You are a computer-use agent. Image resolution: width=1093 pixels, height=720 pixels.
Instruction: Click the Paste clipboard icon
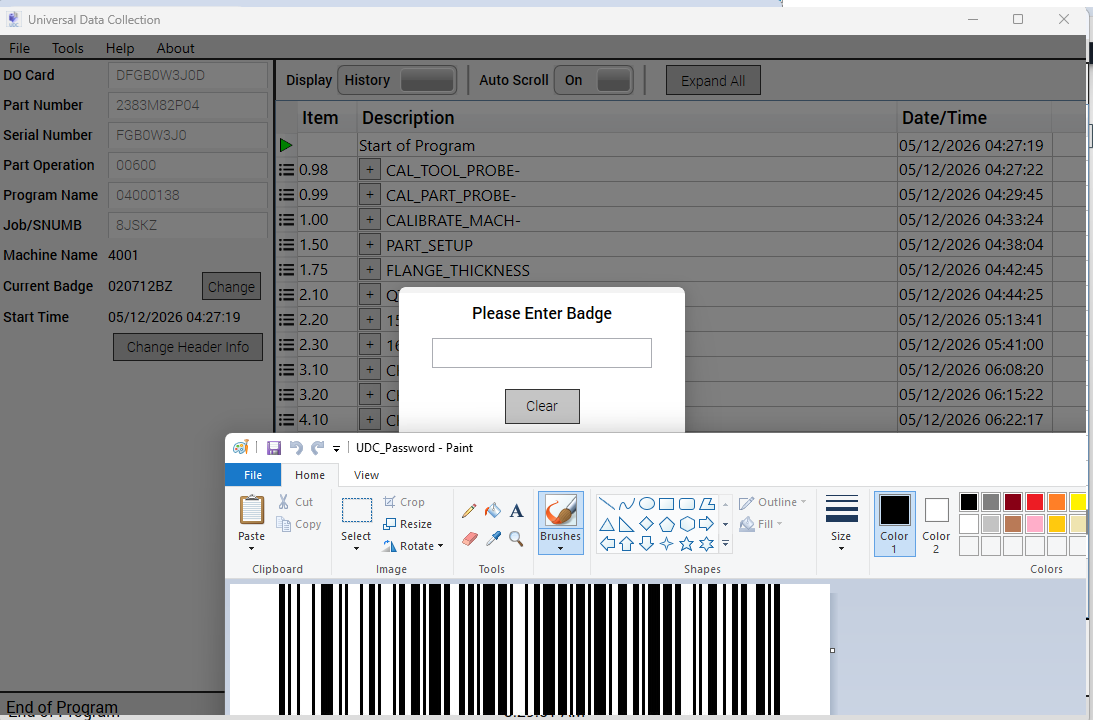point(252,510)
